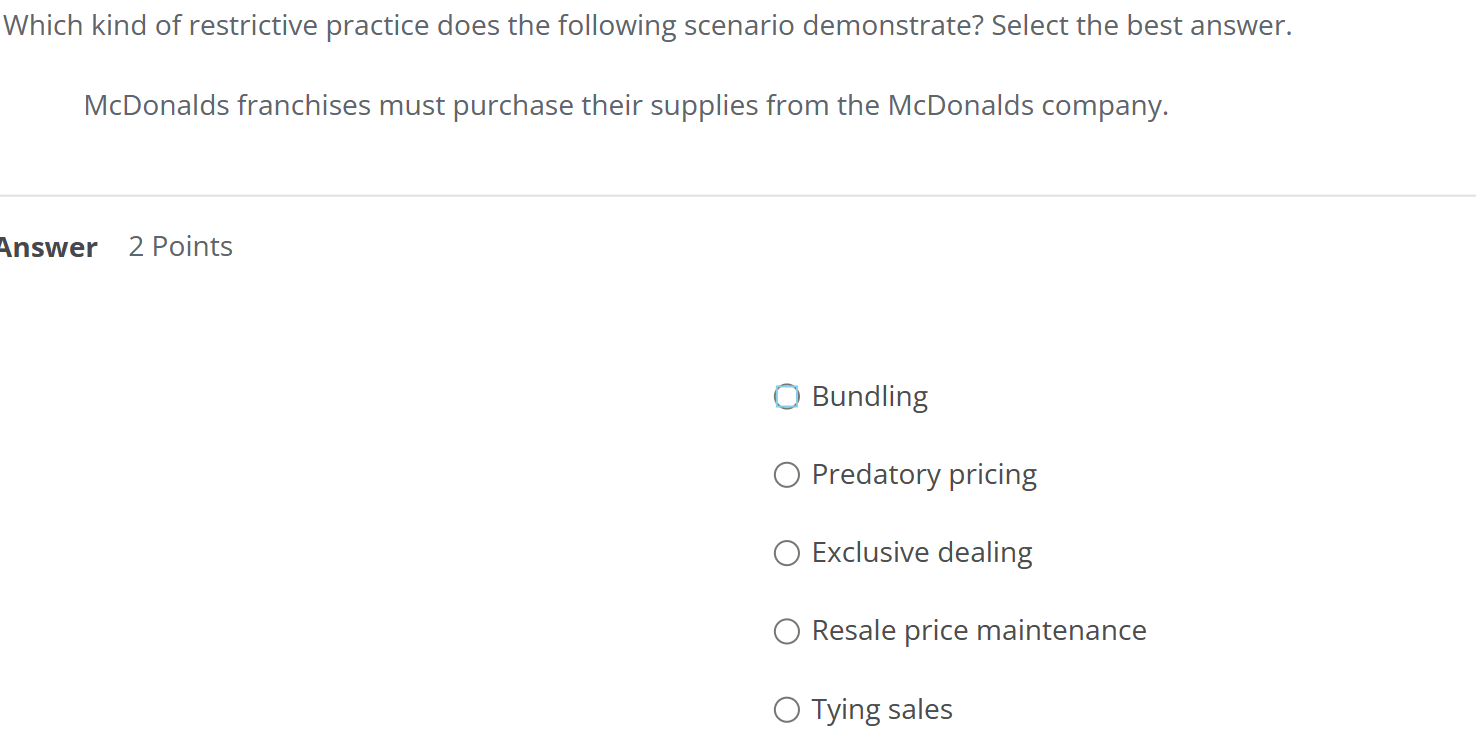1476x741 pixels.
Task: Click the question prompt text
Action: pos(645,24)
